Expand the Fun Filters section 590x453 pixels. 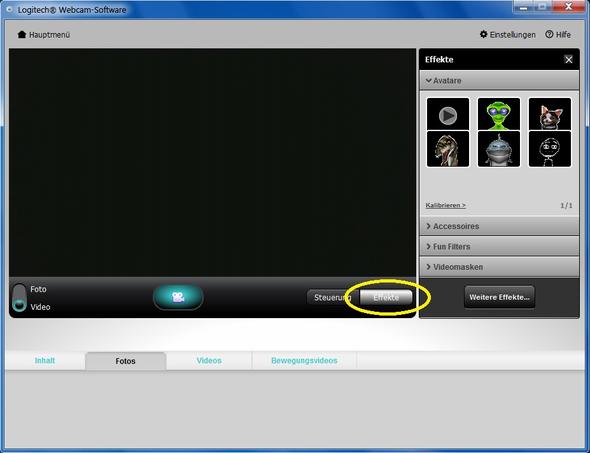tap(499, 246)
